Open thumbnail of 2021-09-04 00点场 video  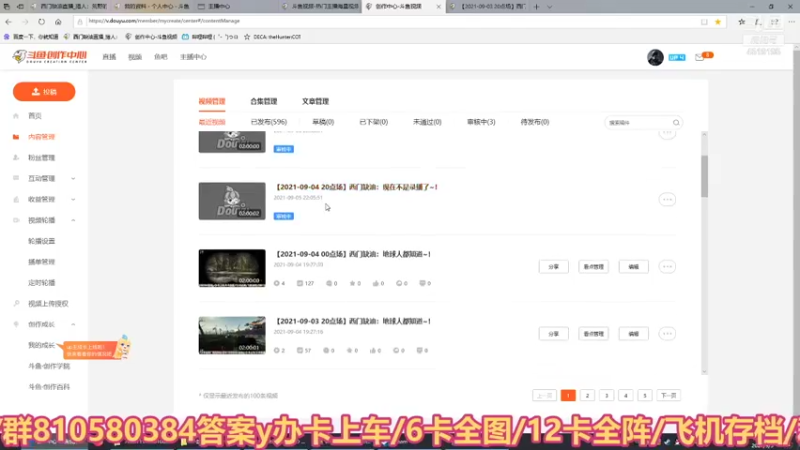[x=232, y=268]
